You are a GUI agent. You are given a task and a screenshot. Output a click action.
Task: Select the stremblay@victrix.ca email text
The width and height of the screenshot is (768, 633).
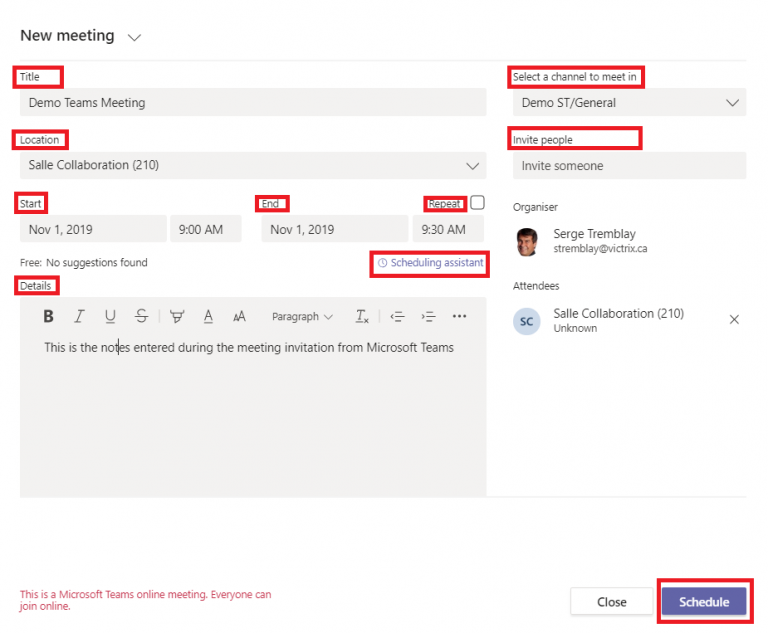tap(600, 248)
